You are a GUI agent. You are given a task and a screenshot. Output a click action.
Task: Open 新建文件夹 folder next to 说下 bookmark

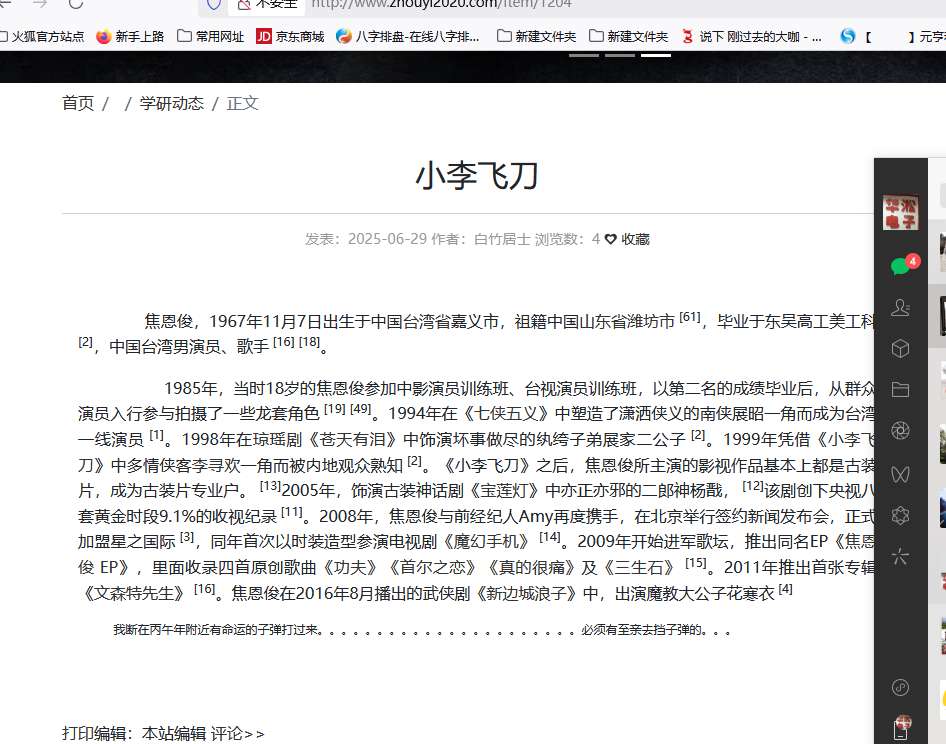[x=628, y=37]
